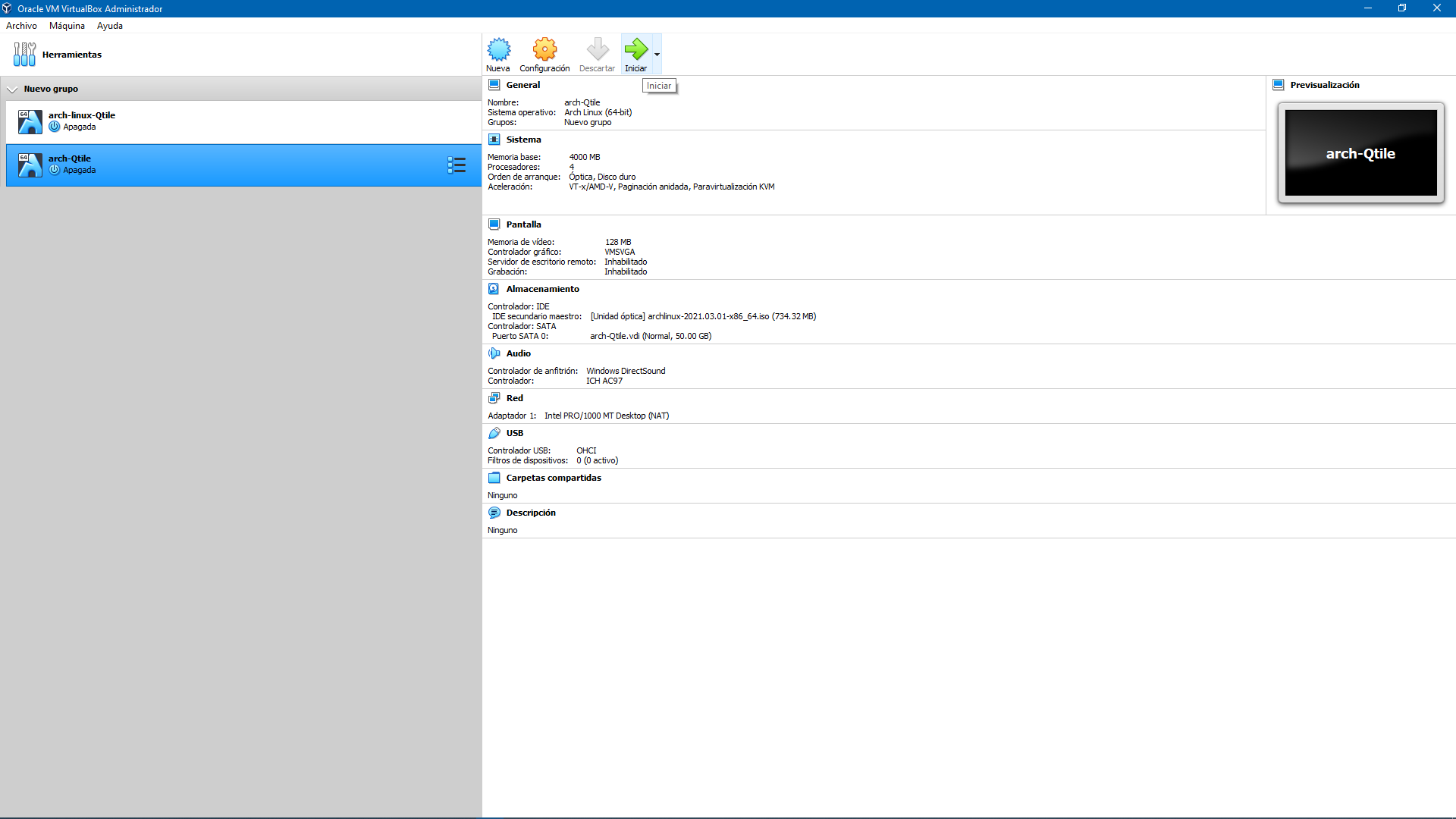Click the Descartar arrow icon
Screen dimensions: 1456x819
pos(597,50)
